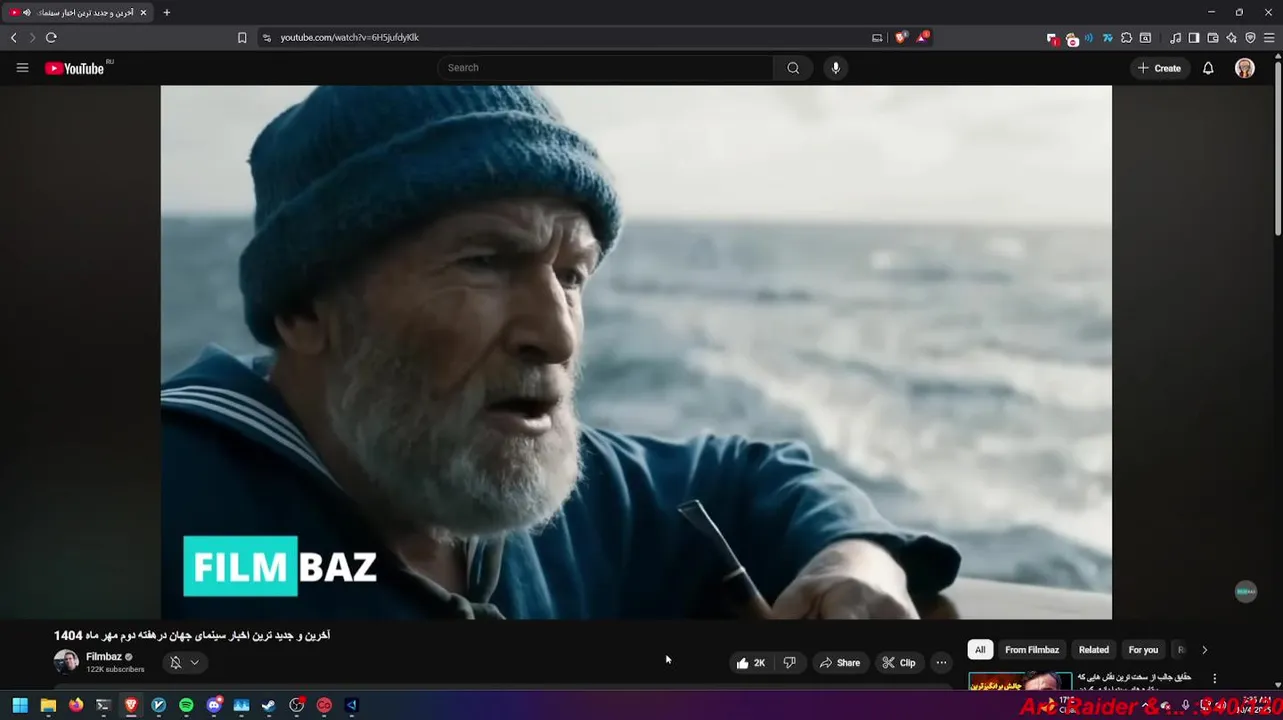Select the For you chip
Image resolution: width=1283 pixels, height=720 pixels.
click(x=1143, y=650)
